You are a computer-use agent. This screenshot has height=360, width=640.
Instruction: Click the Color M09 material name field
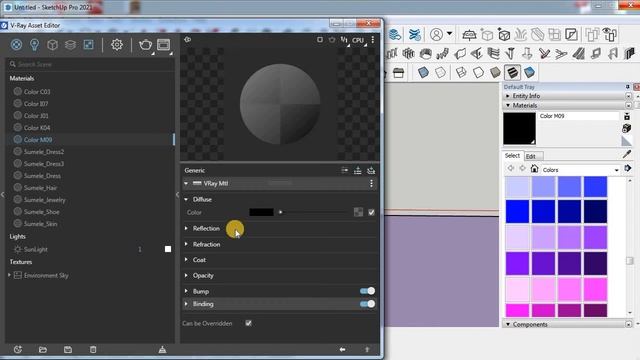pyautogui.click(x=578, y=116)
